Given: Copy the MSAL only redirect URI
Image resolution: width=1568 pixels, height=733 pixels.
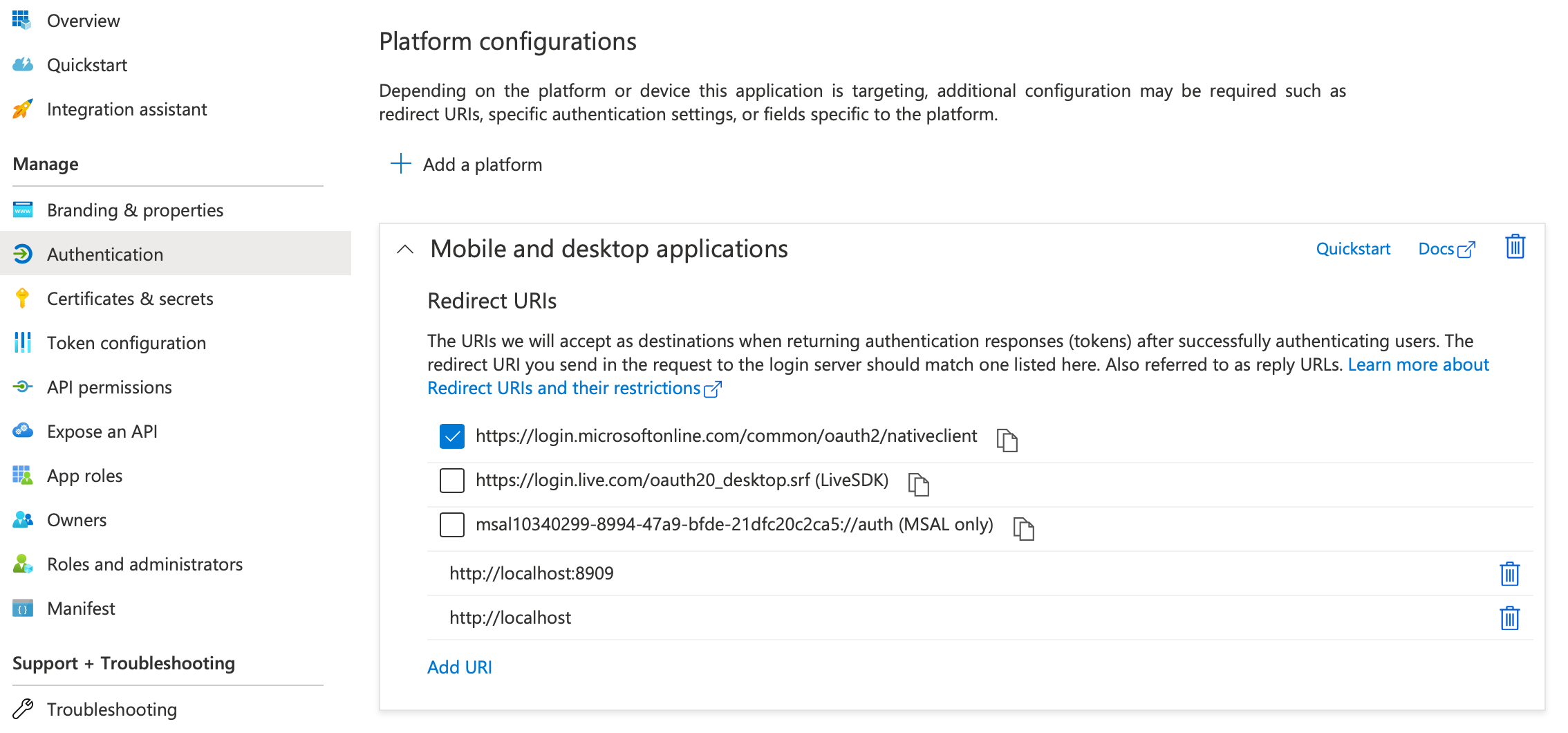Looking at the screenshot, I should tap(1023, 528).
